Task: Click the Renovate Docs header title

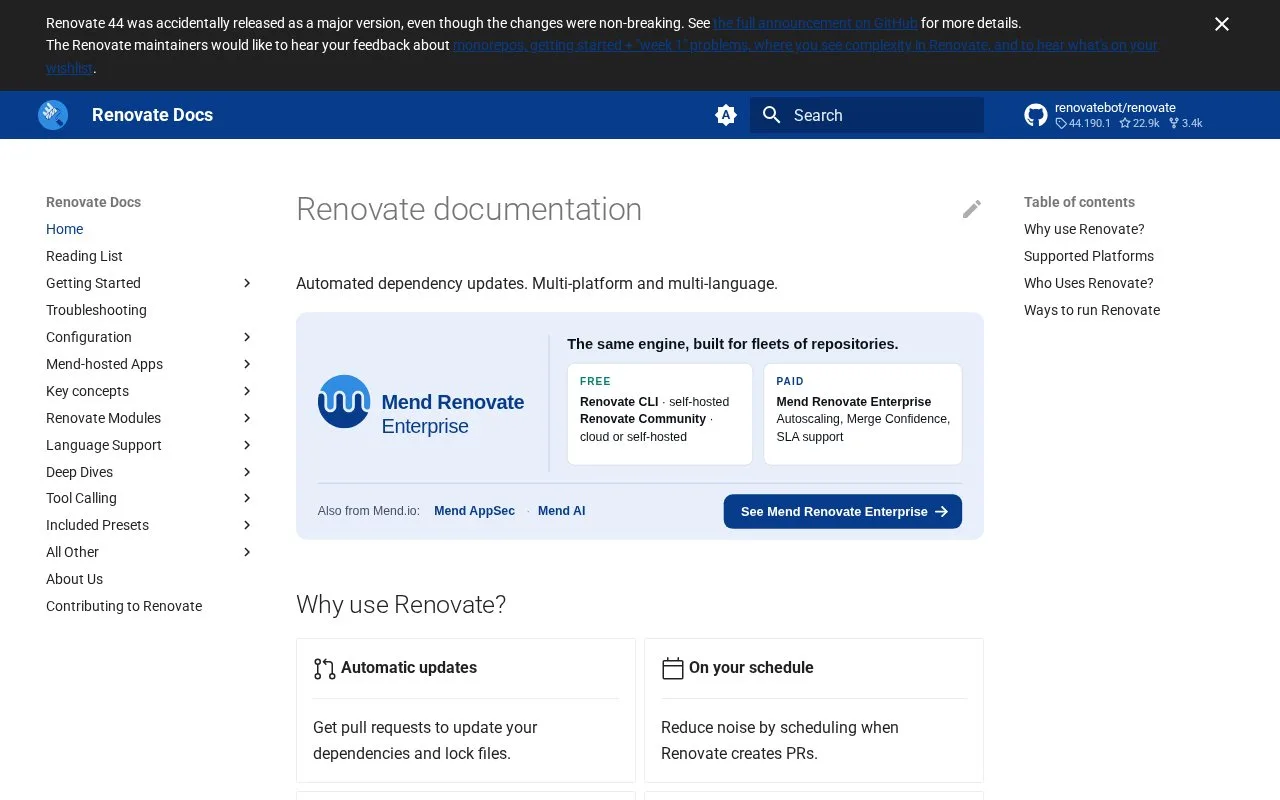Action: click(x=152, y=115)
